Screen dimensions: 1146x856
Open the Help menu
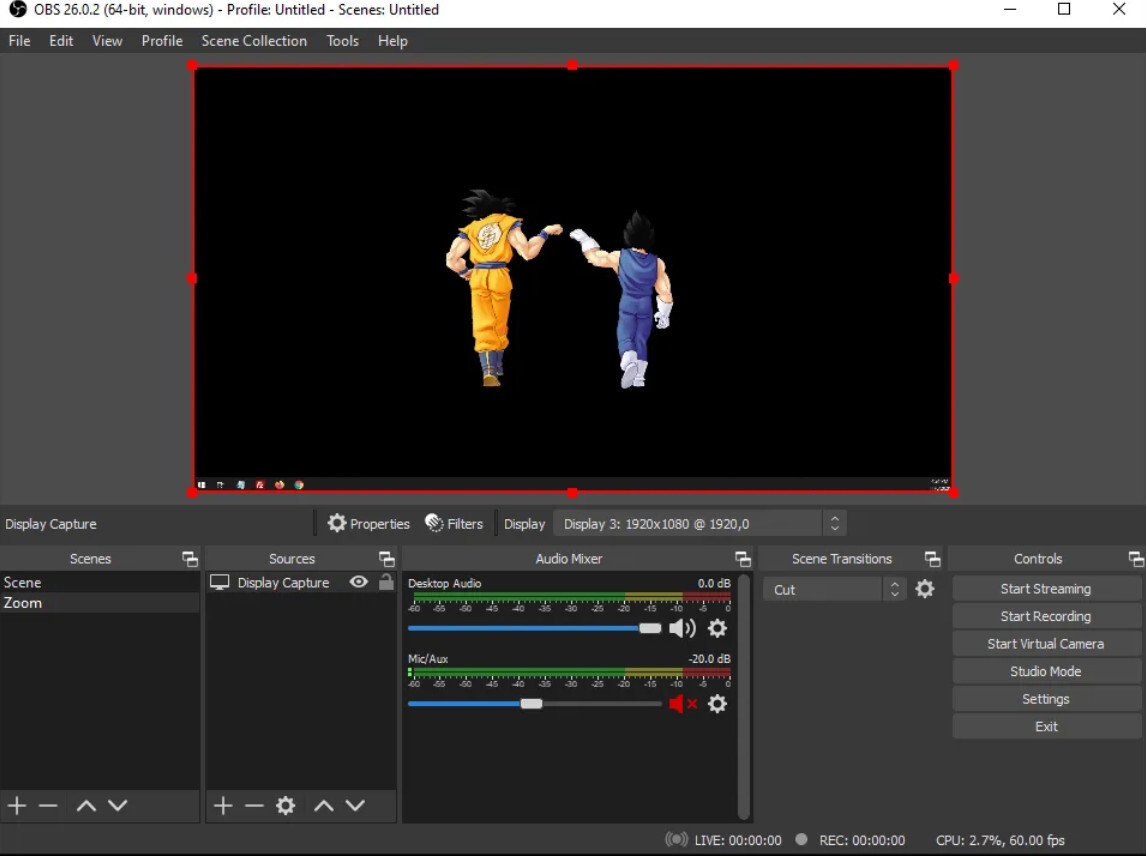pos(392,41)
